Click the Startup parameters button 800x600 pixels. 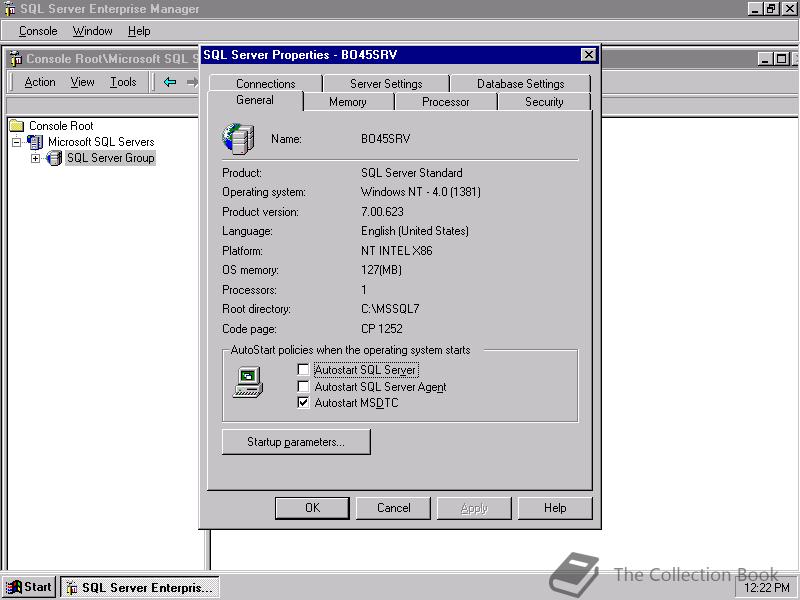tap(296, 442)
